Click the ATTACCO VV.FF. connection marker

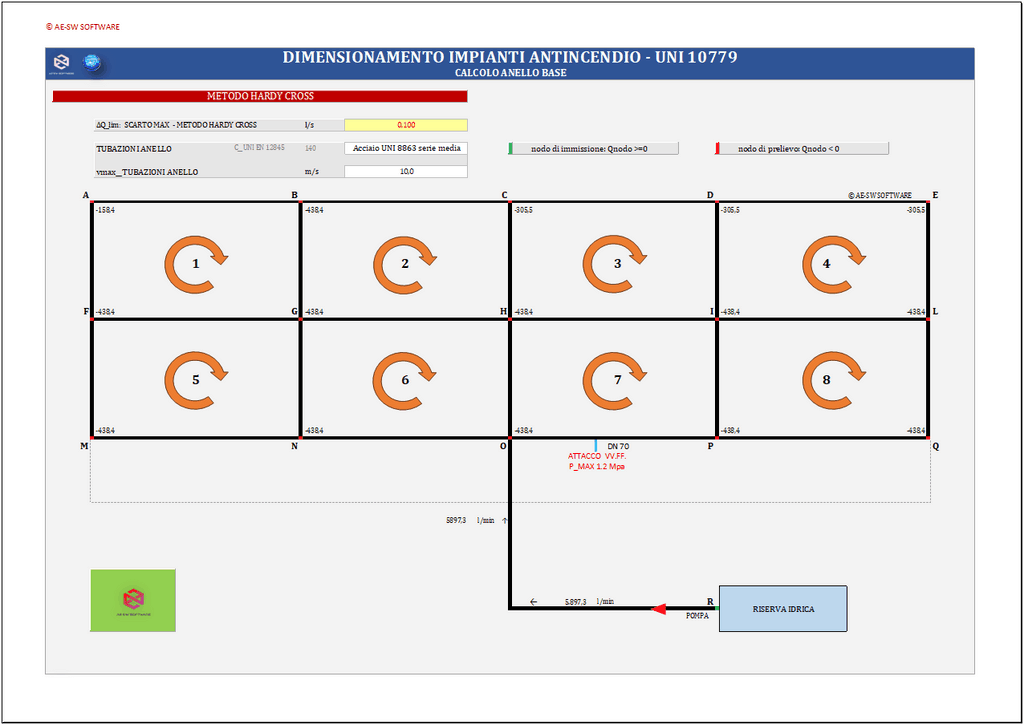(596, 446)
